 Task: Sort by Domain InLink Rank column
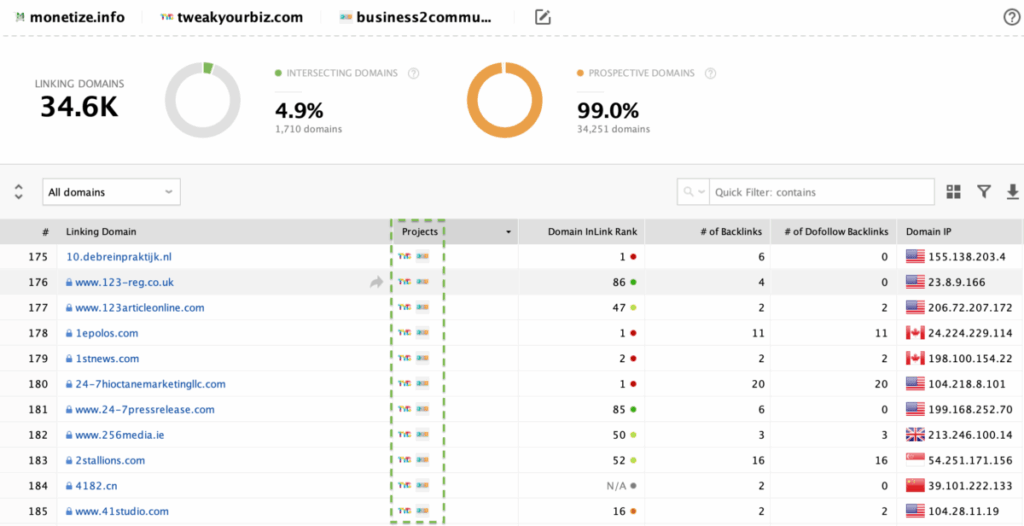(592, 232)
